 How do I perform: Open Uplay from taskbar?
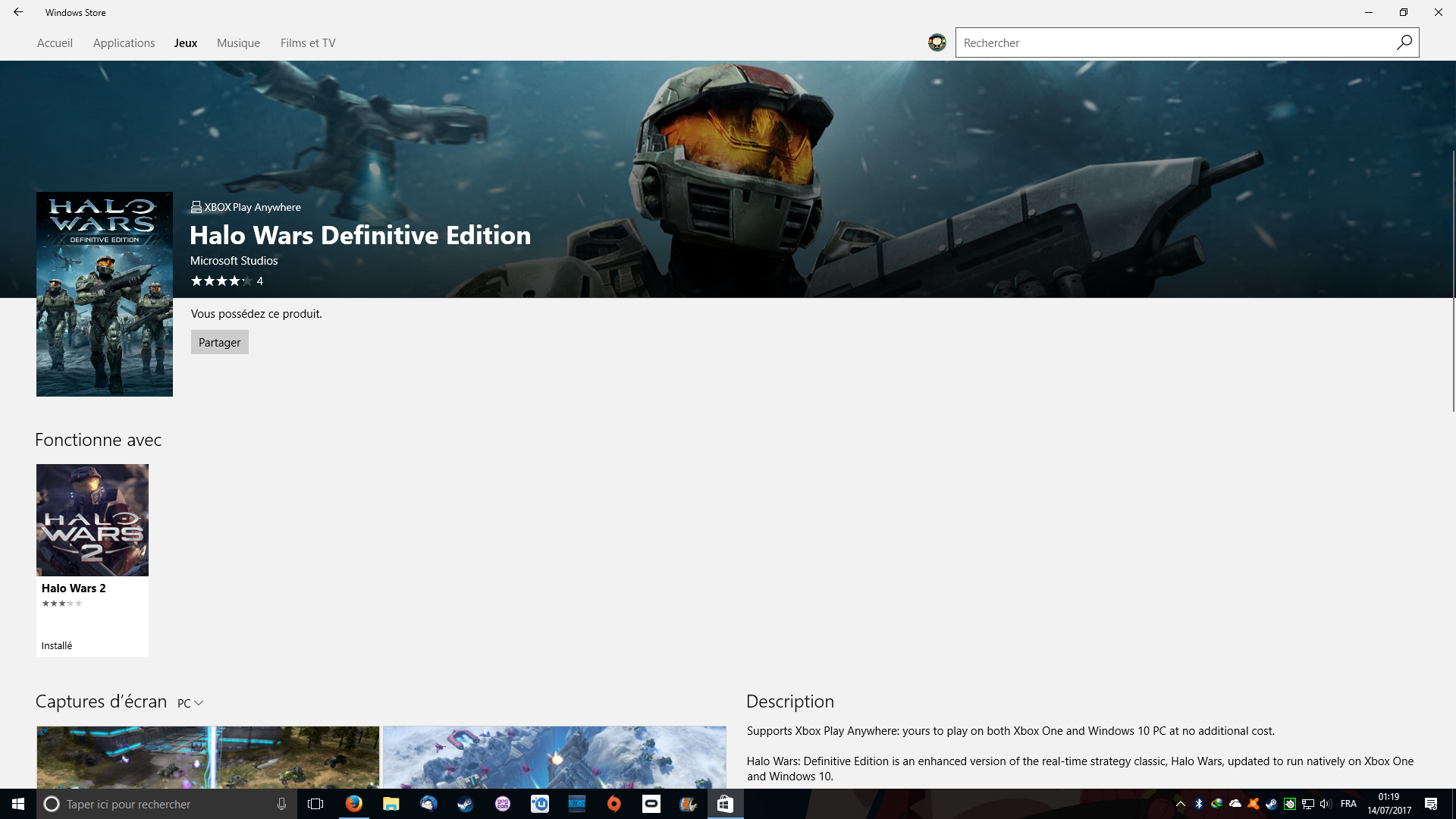[539, 804]
